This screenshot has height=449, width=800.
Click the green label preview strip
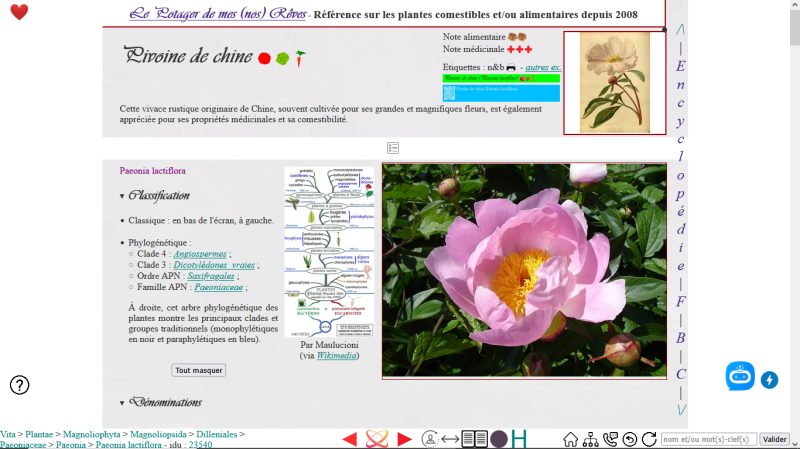click(501, 78)
